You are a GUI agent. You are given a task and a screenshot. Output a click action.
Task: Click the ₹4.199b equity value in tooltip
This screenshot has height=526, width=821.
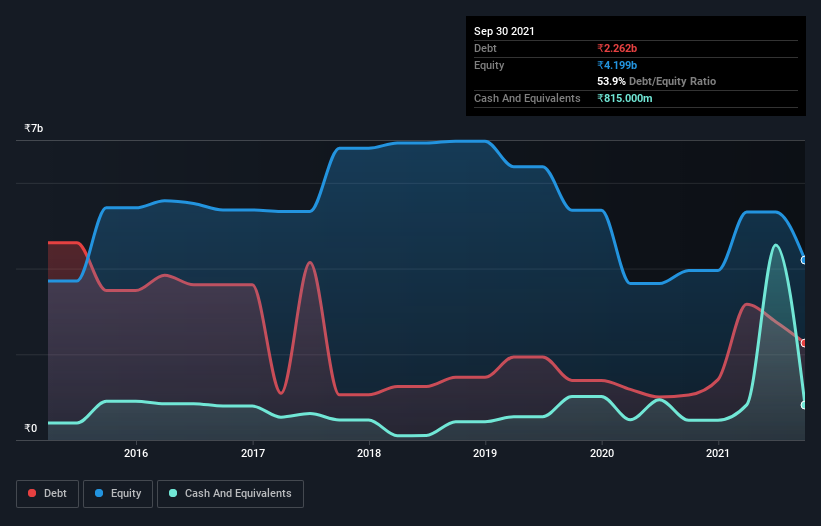(617, 65)
